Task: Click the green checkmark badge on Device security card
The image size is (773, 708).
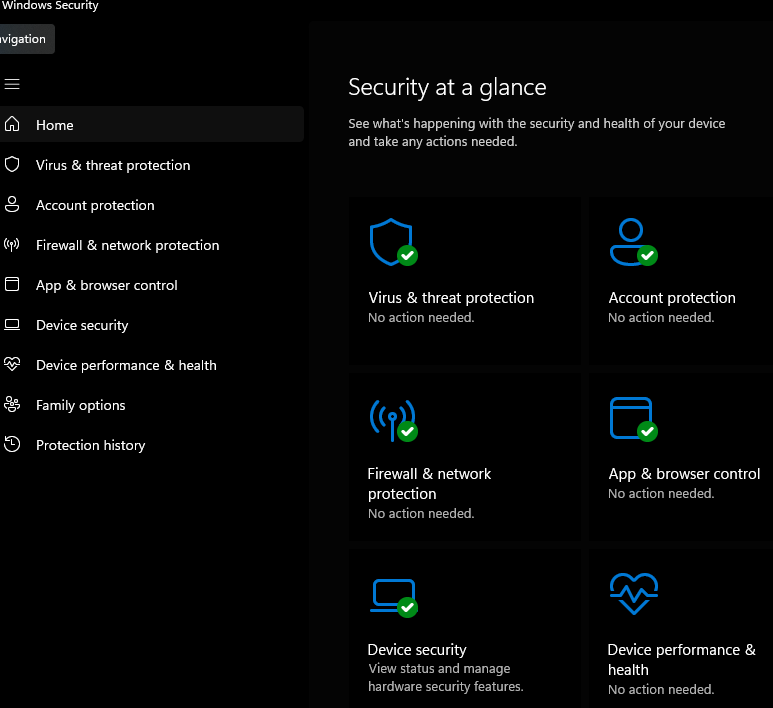Action: [x=407, y=607]
